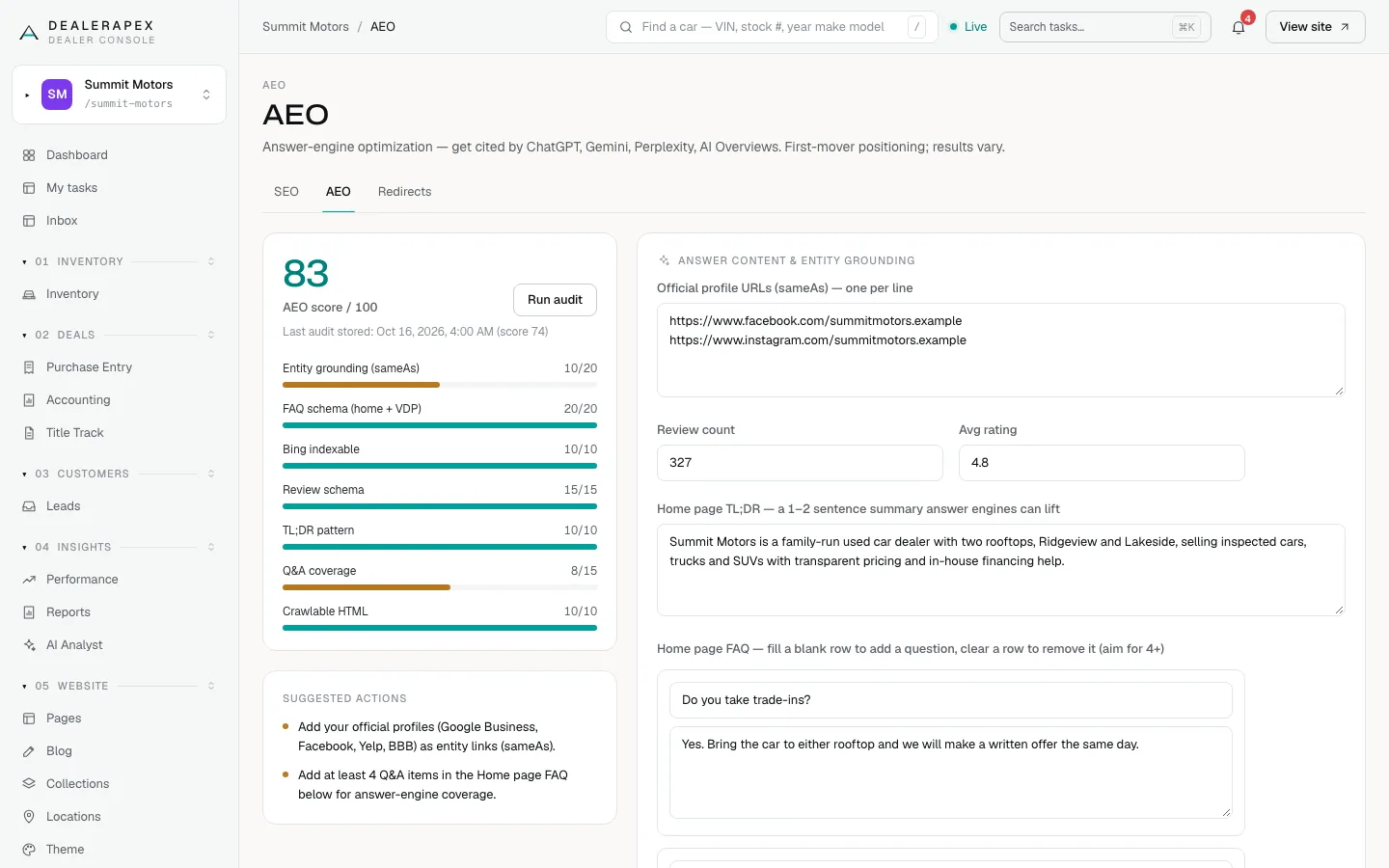Click the Inbox icon in sidebar
The width and height of the screenshot is (1389, 868).
coord(29,221)
